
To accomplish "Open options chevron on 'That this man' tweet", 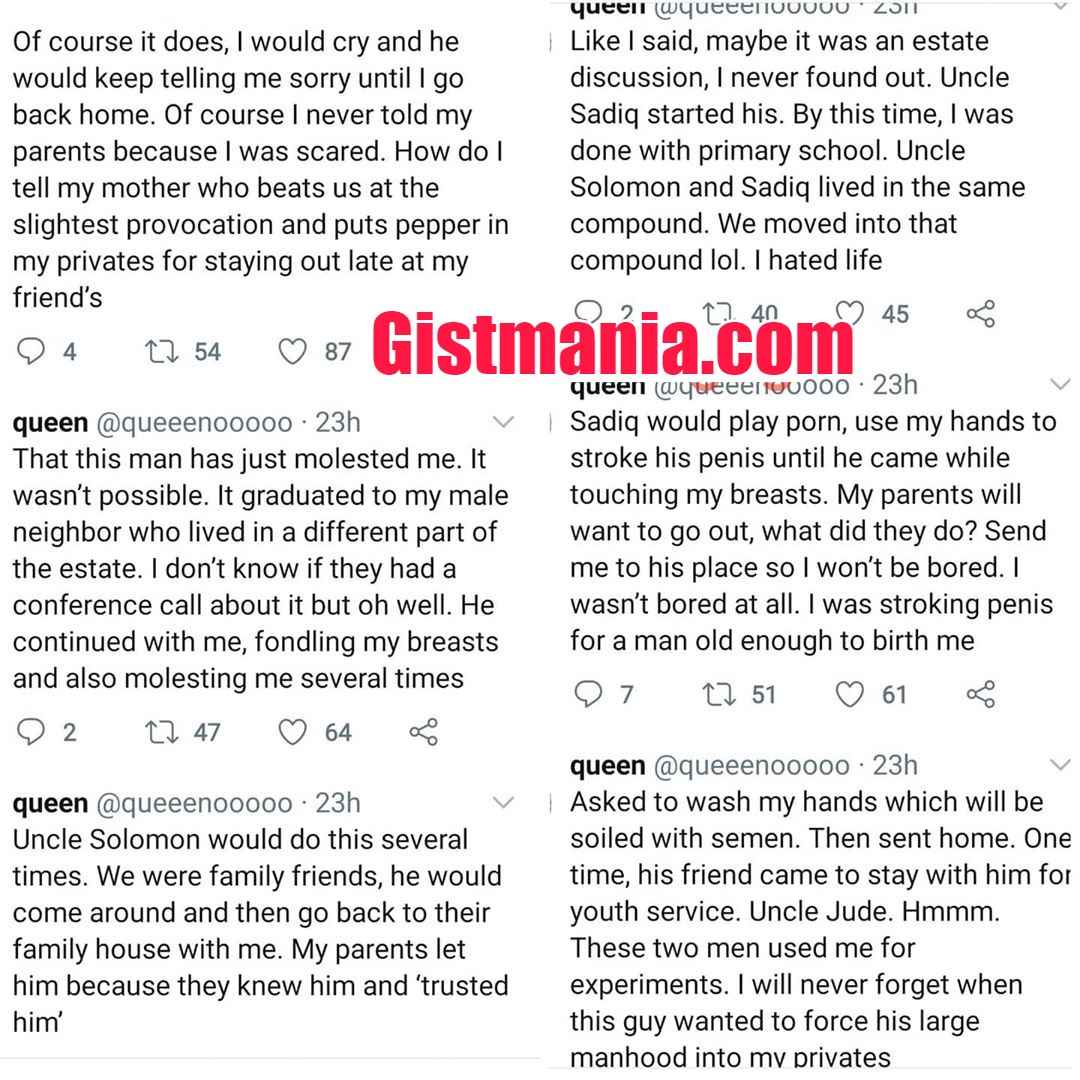I will 503,422.
